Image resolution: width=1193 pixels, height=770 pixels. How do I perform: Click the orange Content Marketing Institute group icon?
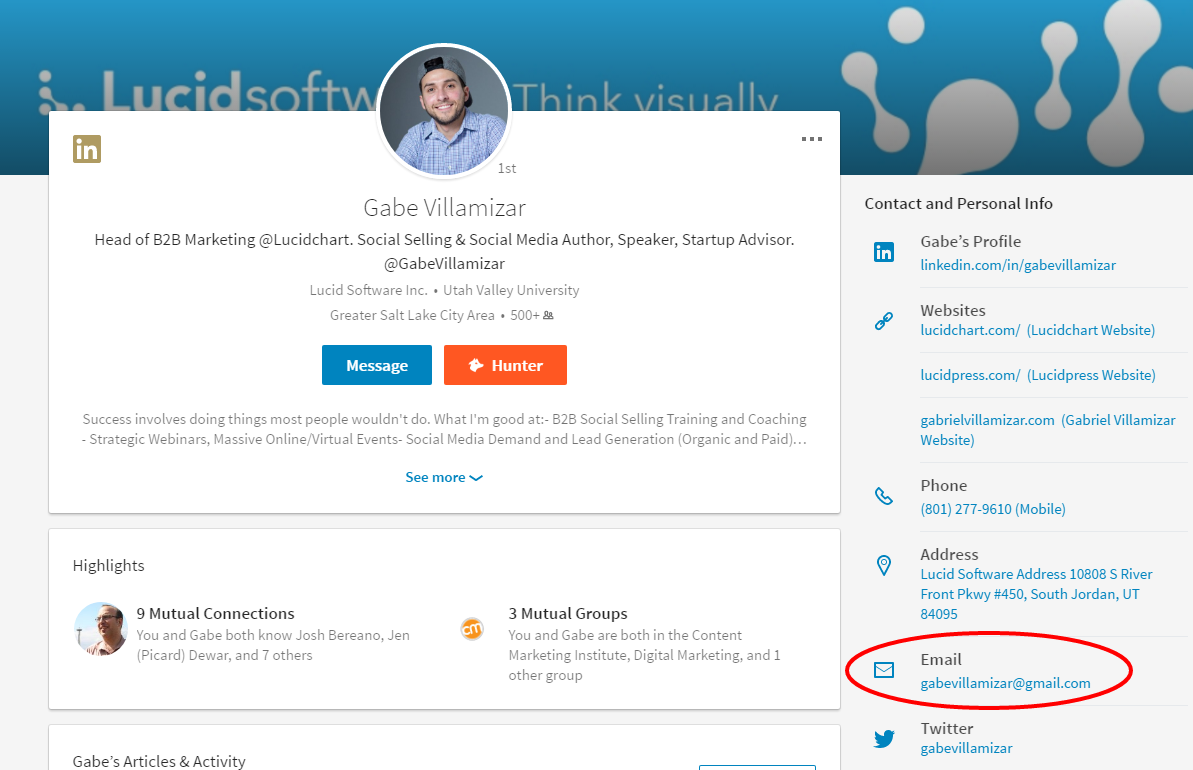tap(472, 628)
